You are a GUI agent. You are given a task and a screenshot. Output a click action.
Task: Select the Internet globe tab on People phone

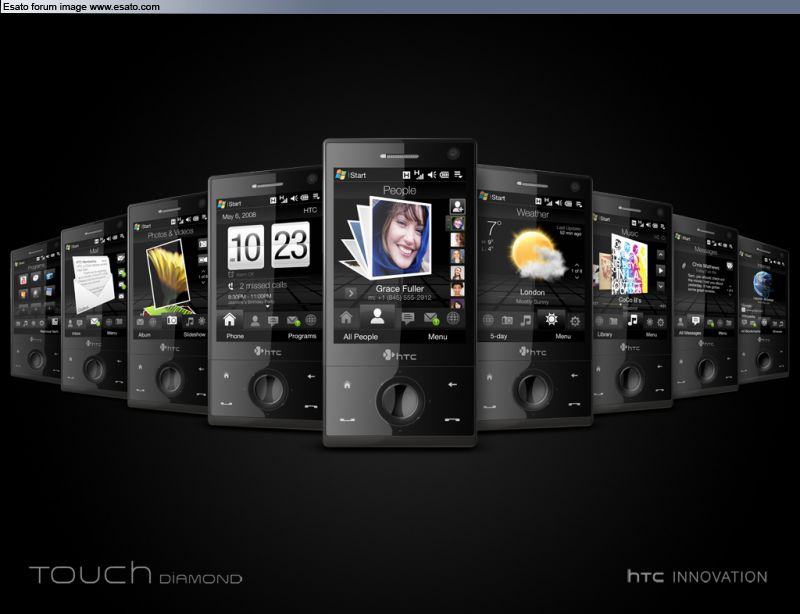(x=453, y=318)
